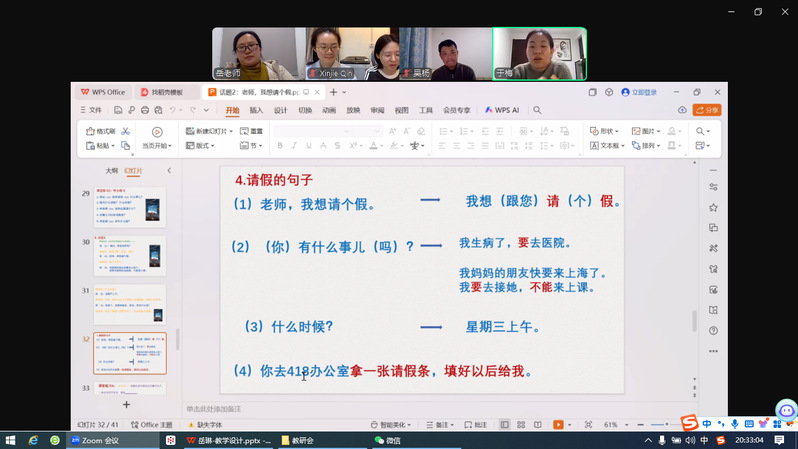This screenshot has height=449, width=798.
Task: Click the orange 分享 share button
Action: pyautogui.click(x=707, y=110)
